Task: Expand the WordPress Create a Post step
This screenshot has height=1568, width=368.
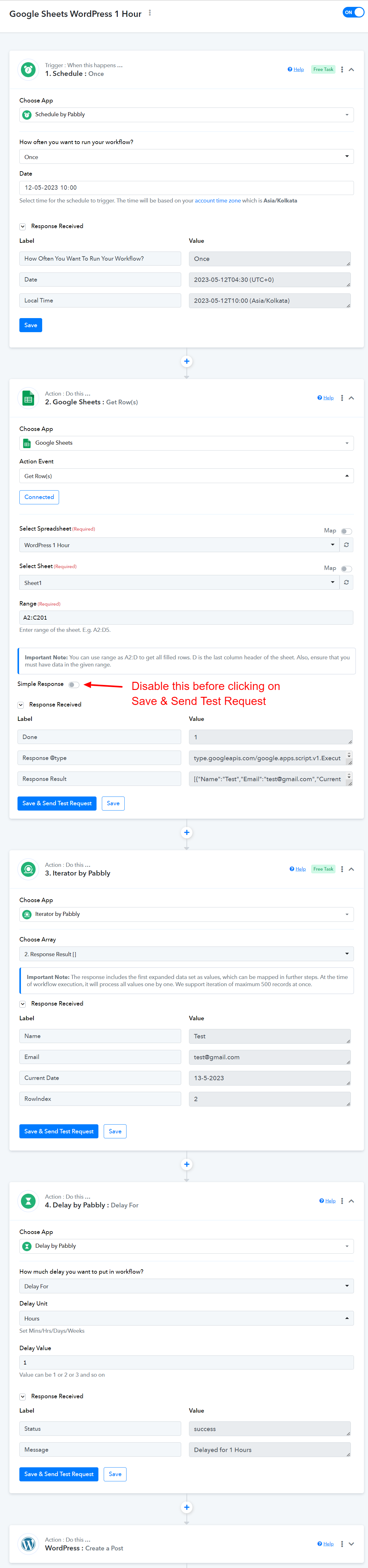Action: (x=351, y=1544)
